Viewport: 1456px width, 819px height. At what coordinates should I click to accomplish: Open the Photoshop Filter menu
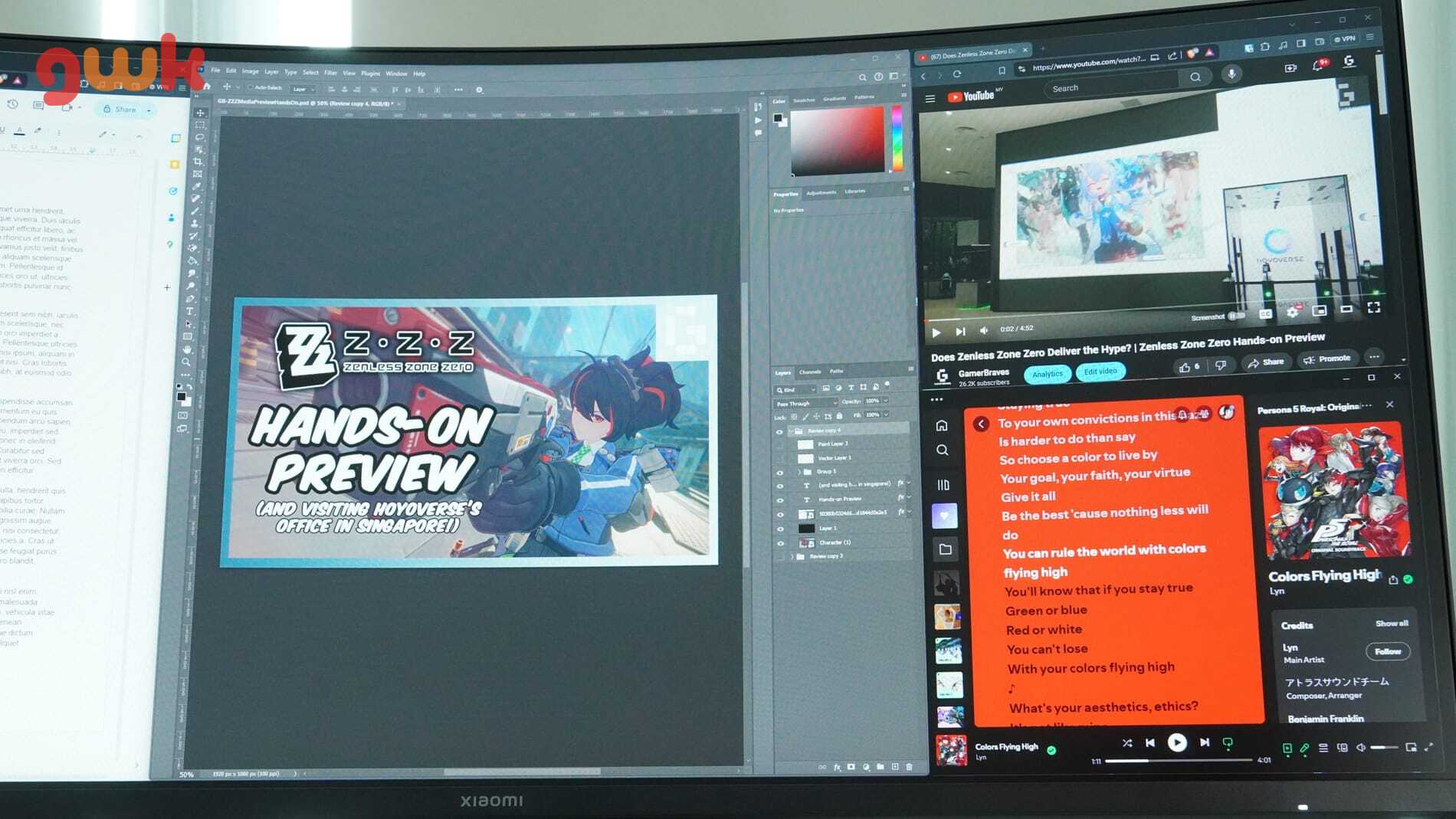[330, 73]
